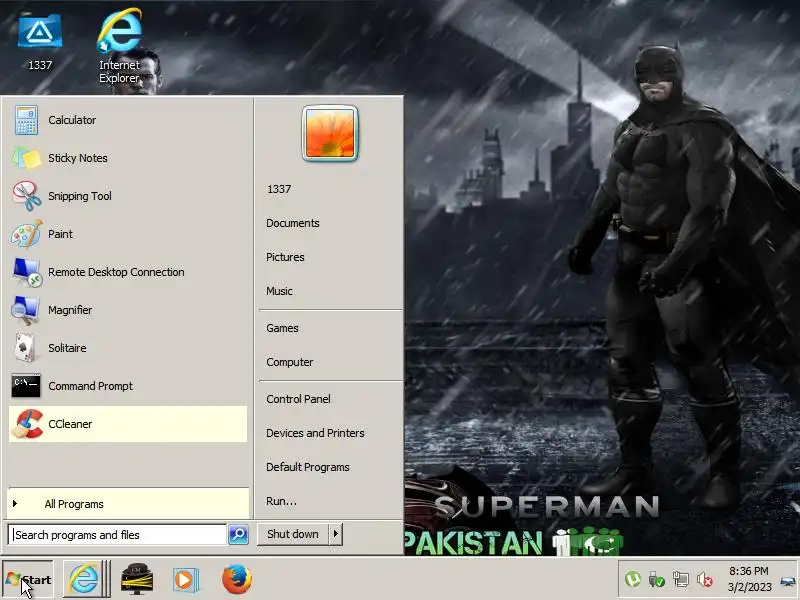Click the Sticky Notes text label
This screenshot has width=800, height=600.
[78, 158]
